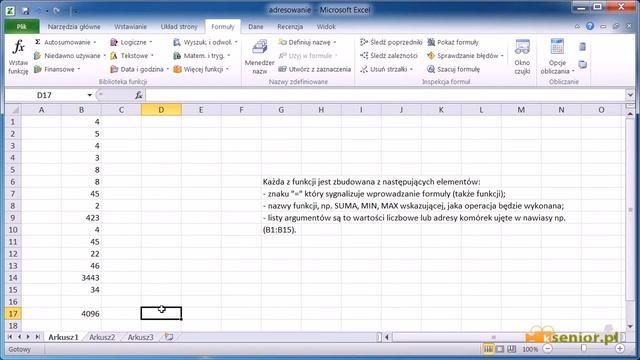Click the vertical scrollbar down arrow
The image size is (640, 360).
point(630,326)
